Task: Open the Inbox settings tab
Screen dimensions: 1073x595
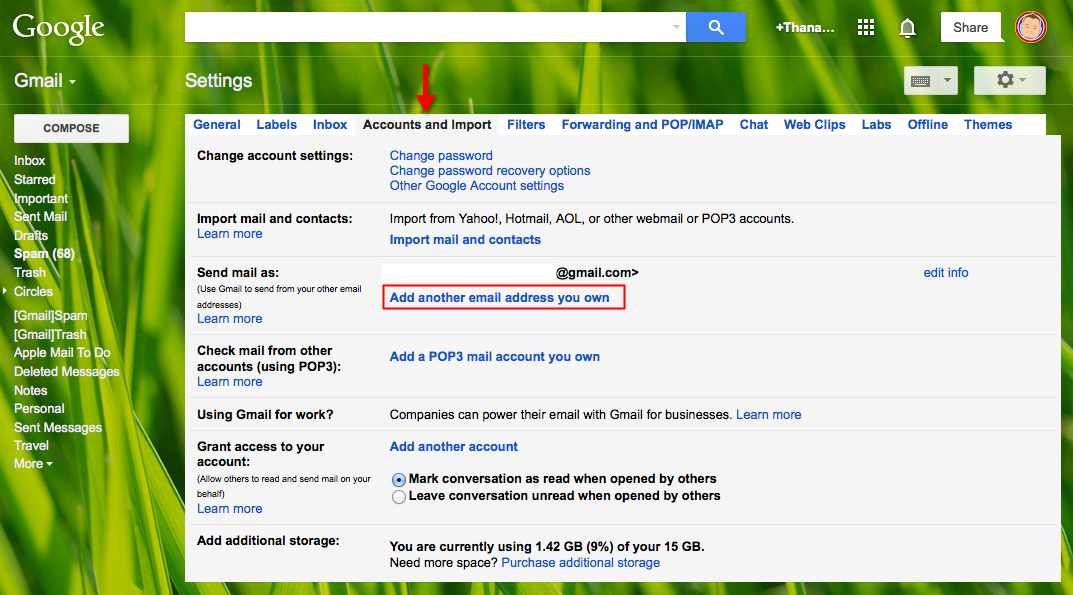Action: pyautogui.click(x=330, y=125)
